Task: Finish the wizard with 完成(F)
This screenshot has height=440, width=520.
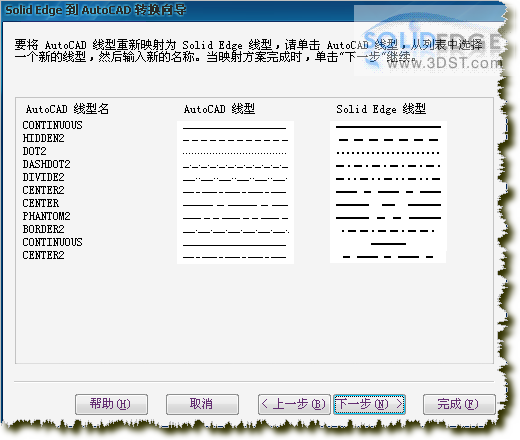Action: (x=459, y=404)
